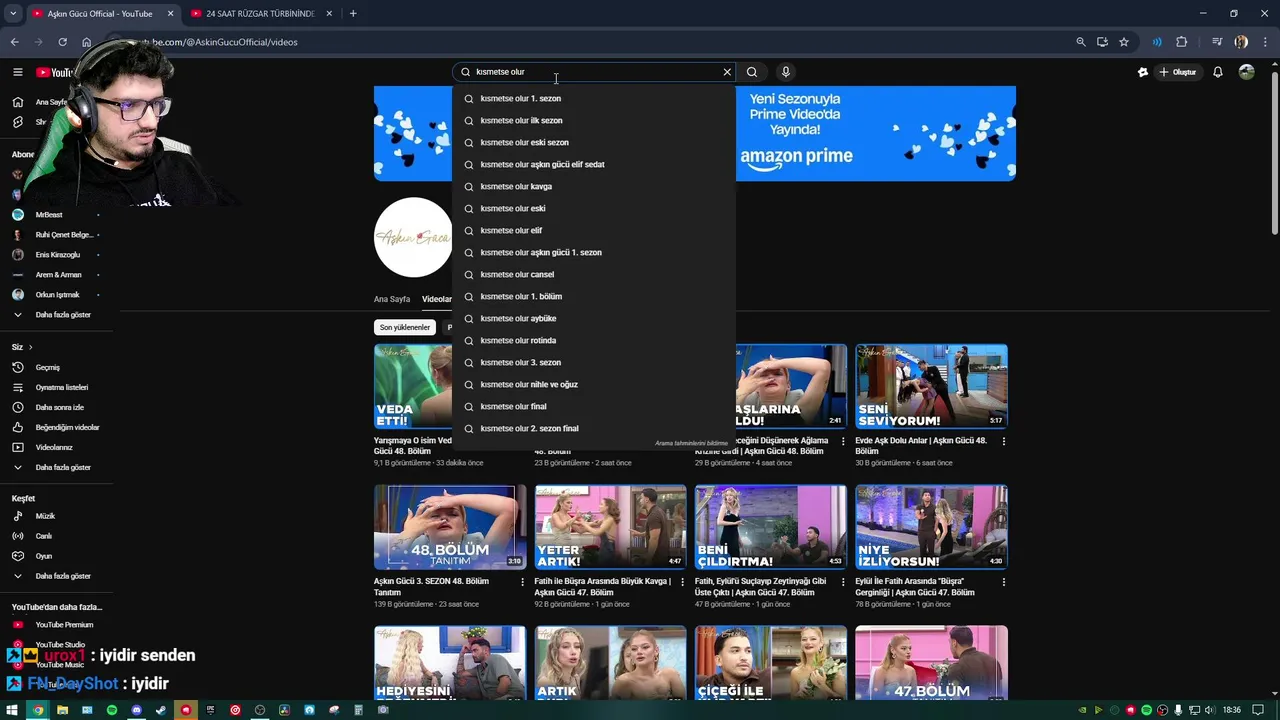Choose suggestion 'kısmetse olur rotinda'
This screenshot has height=720, width=1280.
[594, 340]
